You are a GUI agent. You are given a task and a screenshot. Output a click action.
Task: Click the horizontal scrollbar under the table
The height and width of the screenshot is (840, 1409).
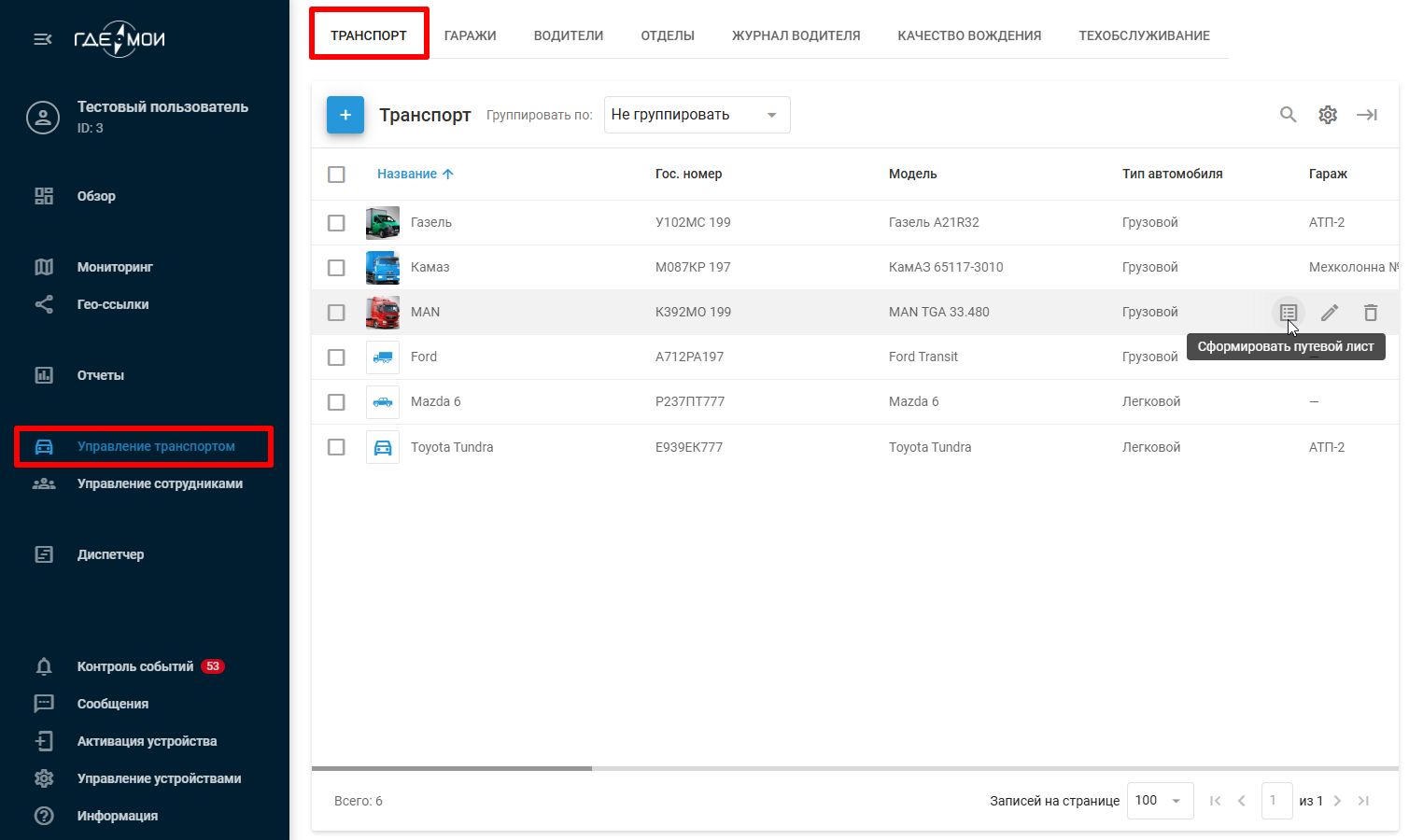[452, 768]
